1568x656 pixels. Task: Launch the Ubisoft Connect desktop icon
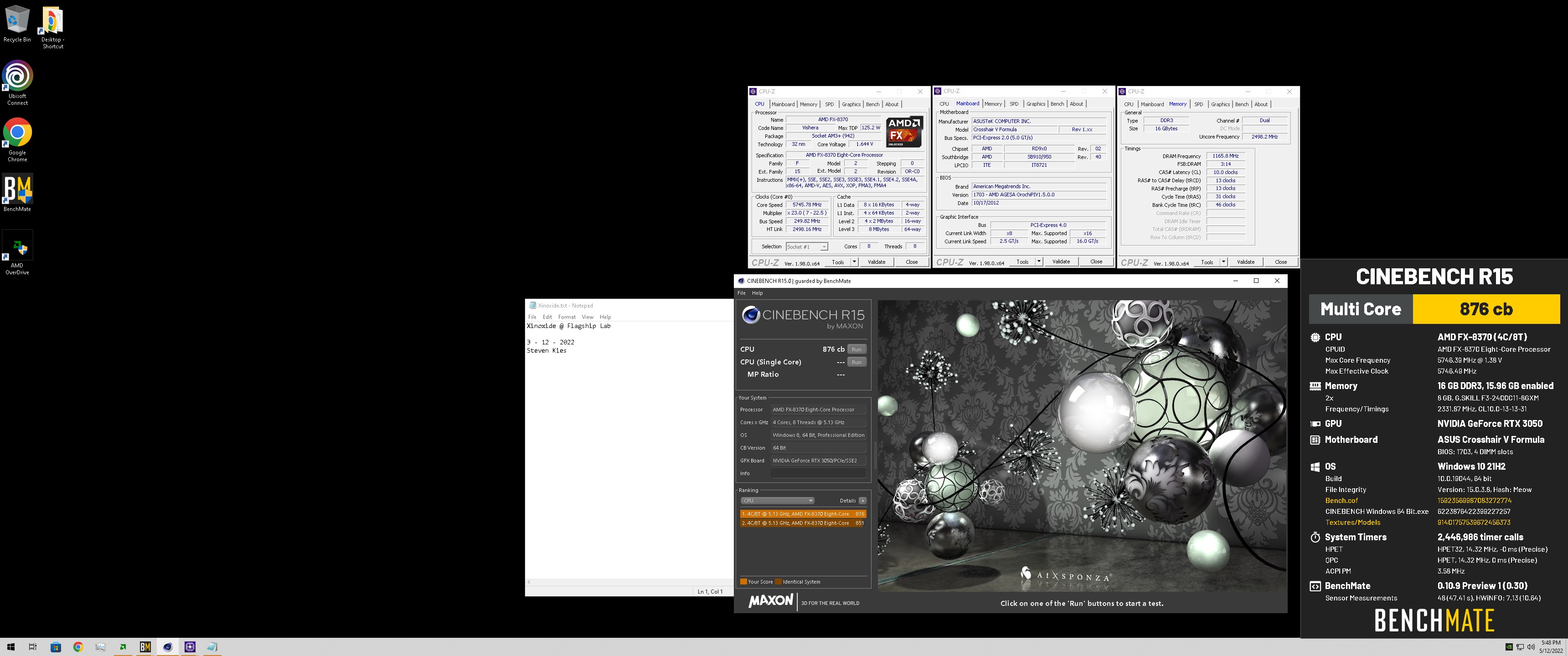pos(17,83)
